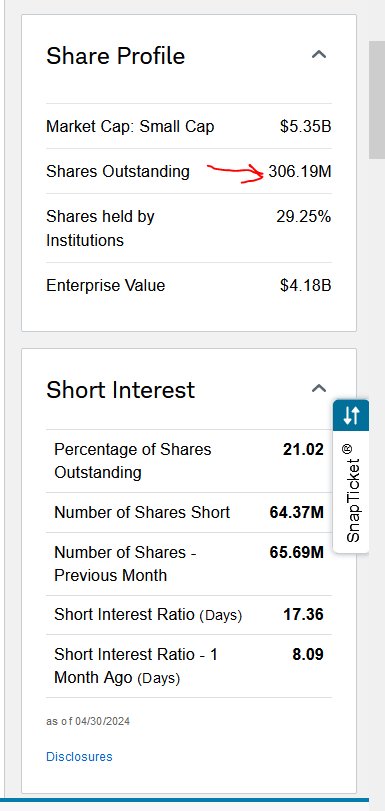The height and width of the screenshot is (811, 385).
Task: Click Short Interest Ratio (Days) row
Action: click(189, 615)
